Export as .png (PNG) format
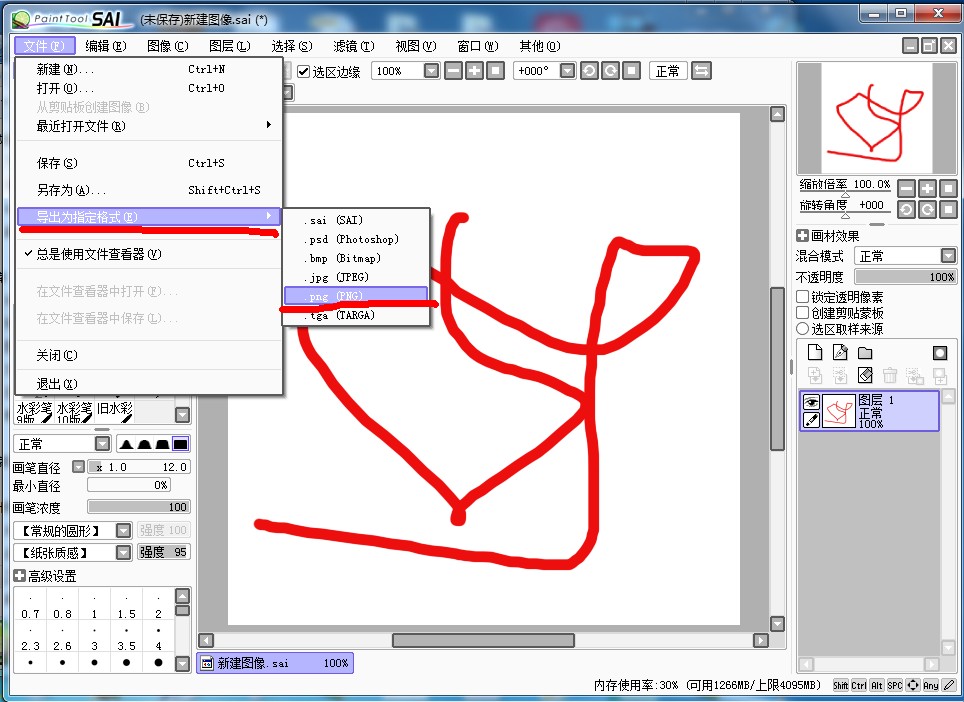The image size is (964, 702). click(356, 296)
